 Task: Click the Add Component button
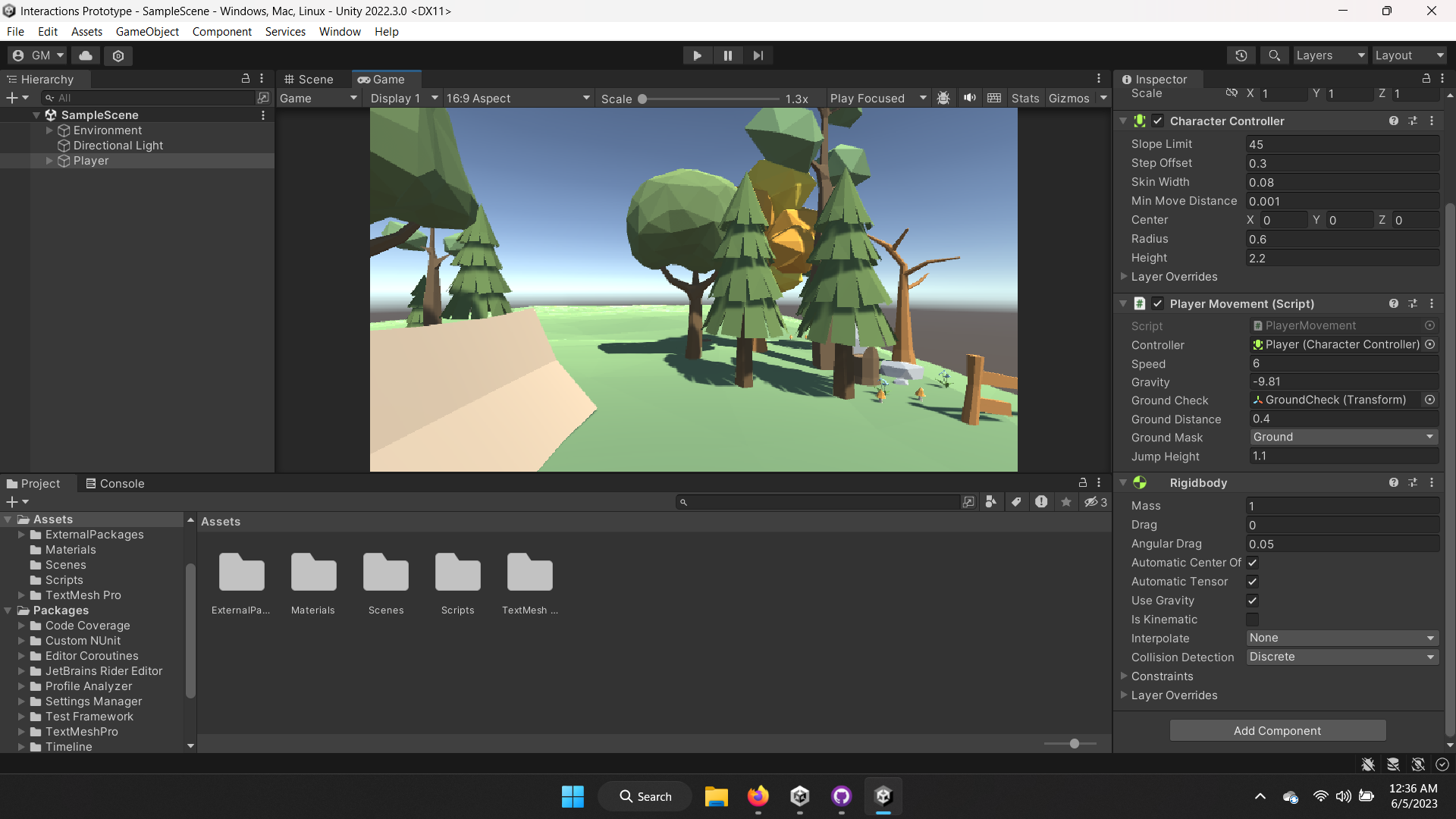[1277, 730]
